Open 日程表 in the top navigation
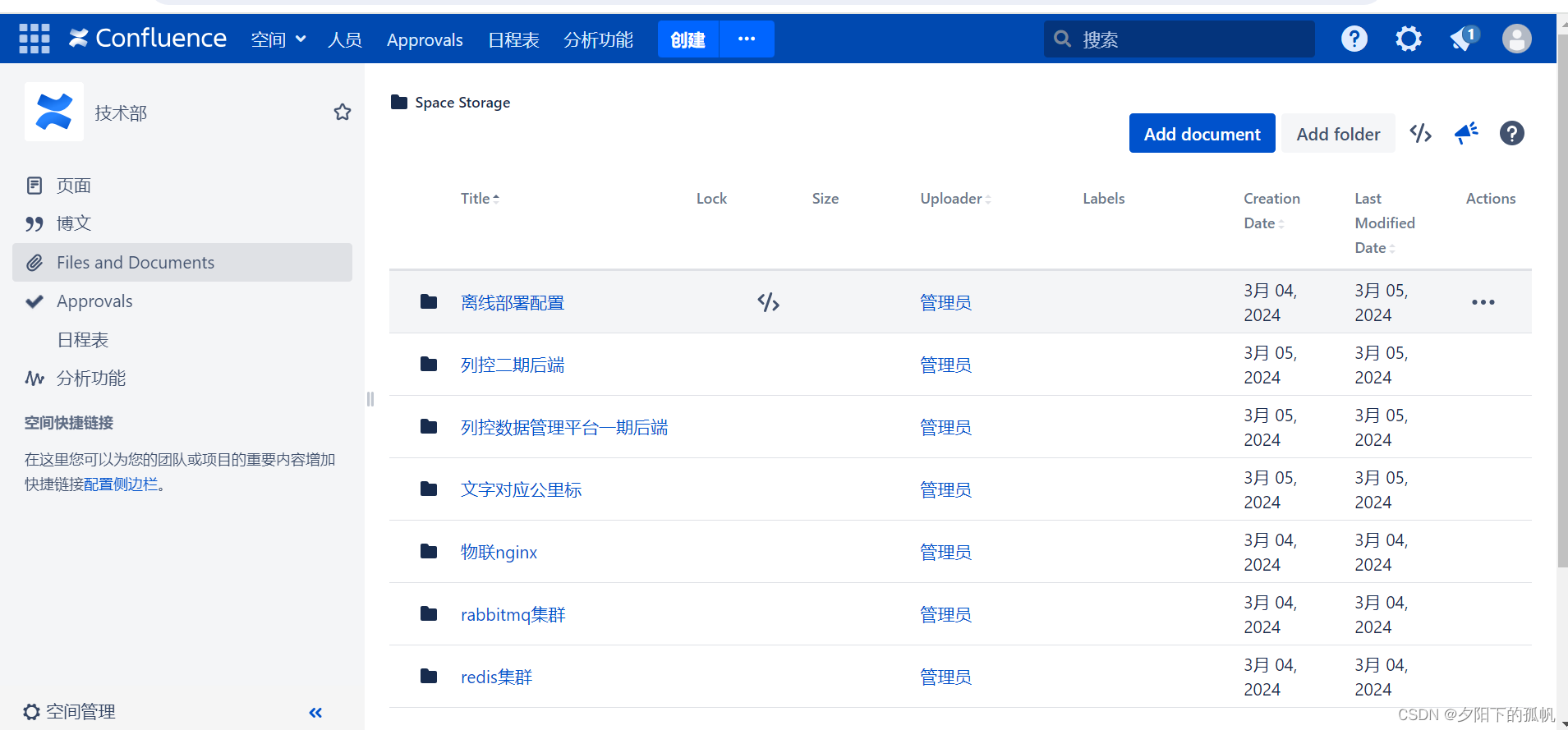The width and height of the screenshot is (1568, 730). pyautogui.click(x=513, y=39)
